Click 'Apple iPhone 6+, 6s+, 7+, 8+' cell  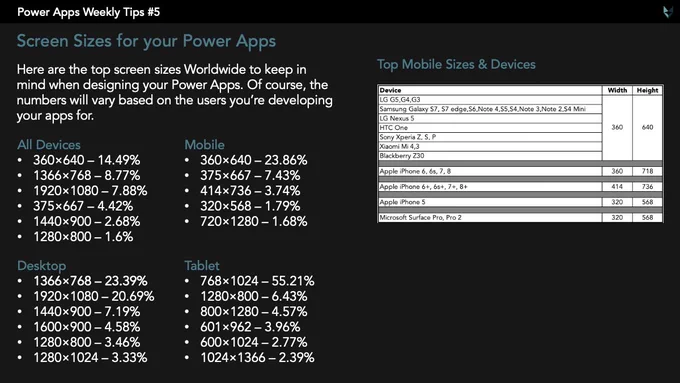pyautogui.click(x=490, y=187)
